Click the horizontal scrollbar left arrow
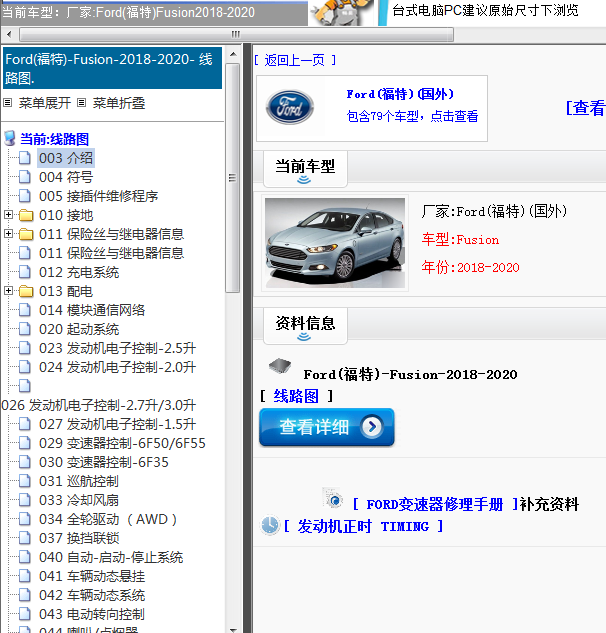Viewport: 606px width, 633px height. (x=9, y=34)
